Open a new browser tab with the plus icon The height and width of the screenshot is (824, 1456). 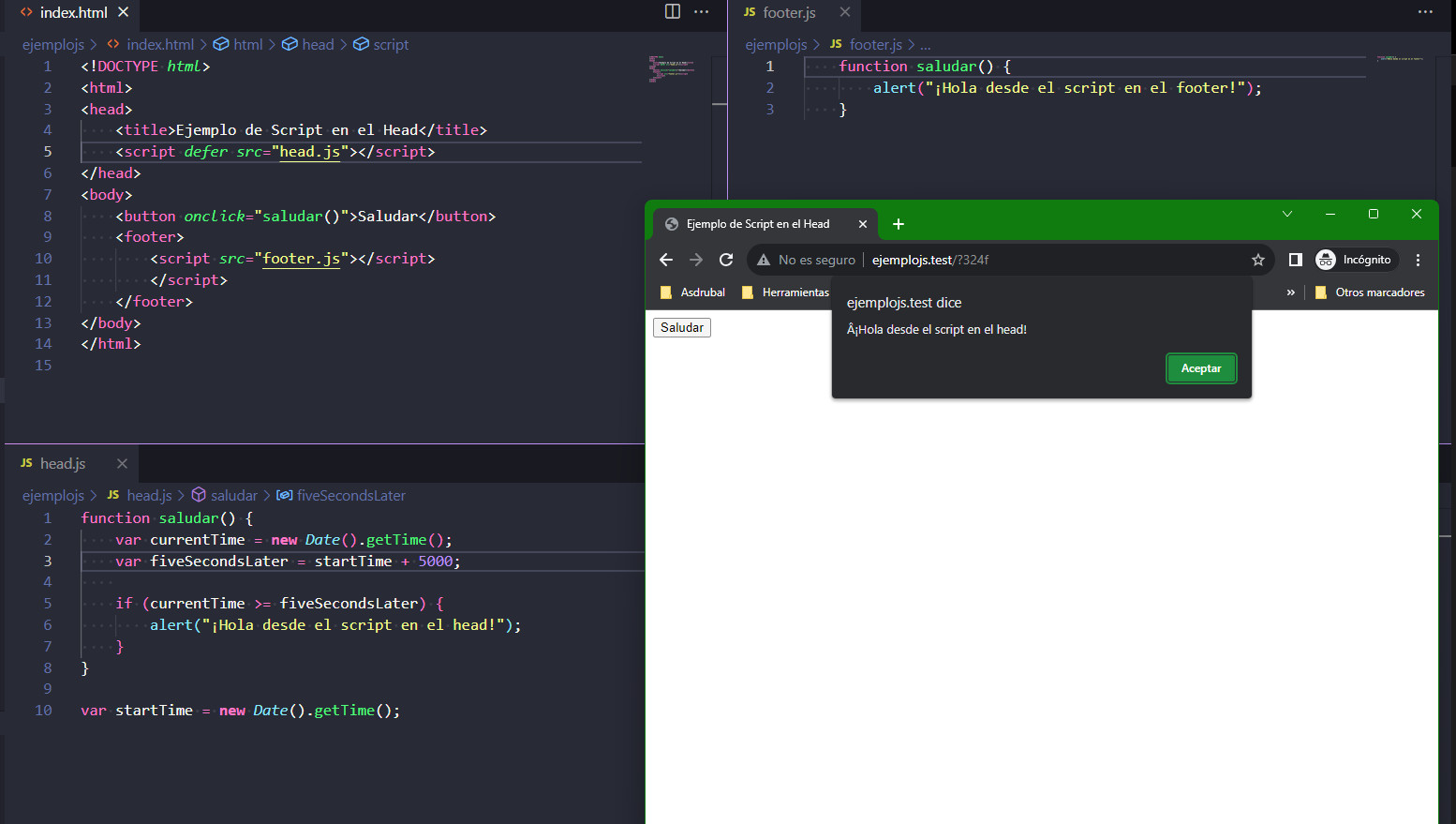(x=899, y=224)
